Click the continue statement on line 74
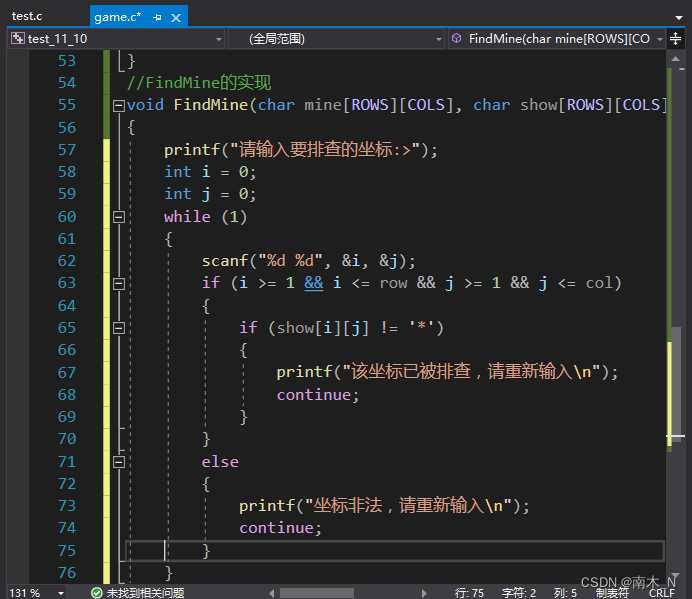The width and height of the screenshot is (692, 599). click(280, 528)
